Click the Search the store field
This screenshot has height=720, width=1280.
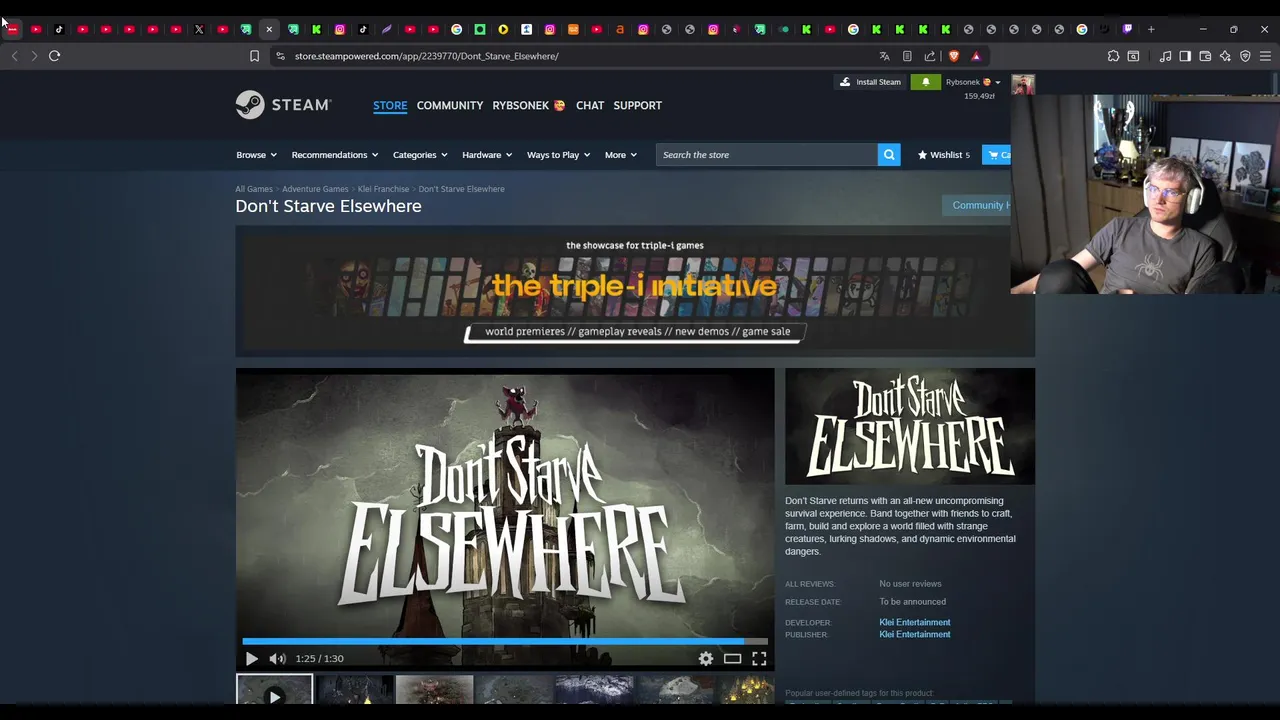(766, 155)
